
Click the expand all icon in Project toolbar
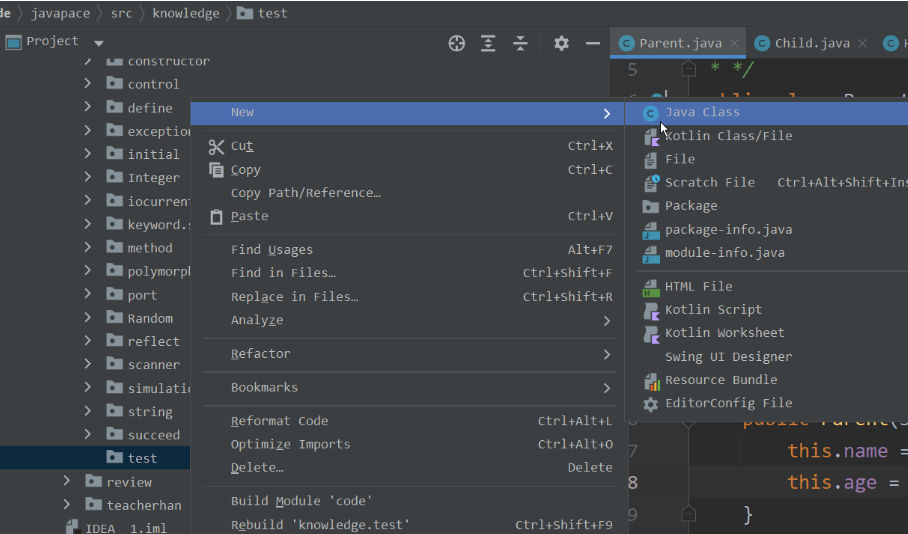point(488,43)
